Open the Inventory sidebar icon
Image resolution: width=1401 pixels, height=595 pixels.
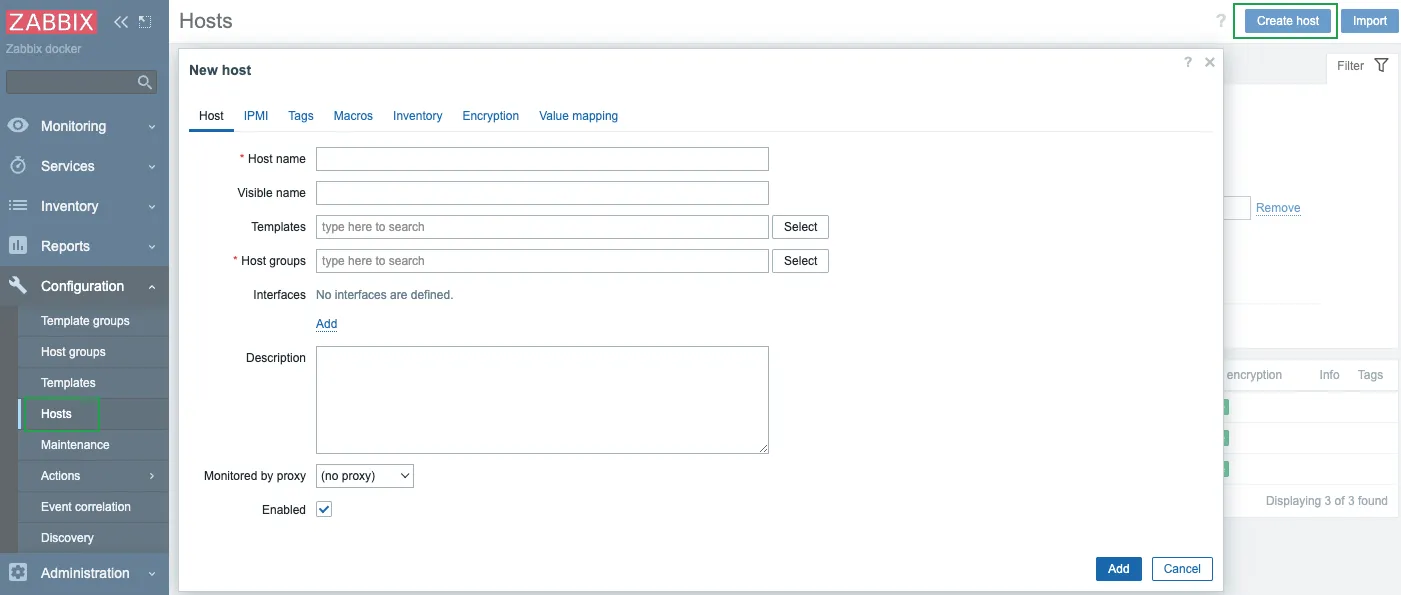coord(18,206)
